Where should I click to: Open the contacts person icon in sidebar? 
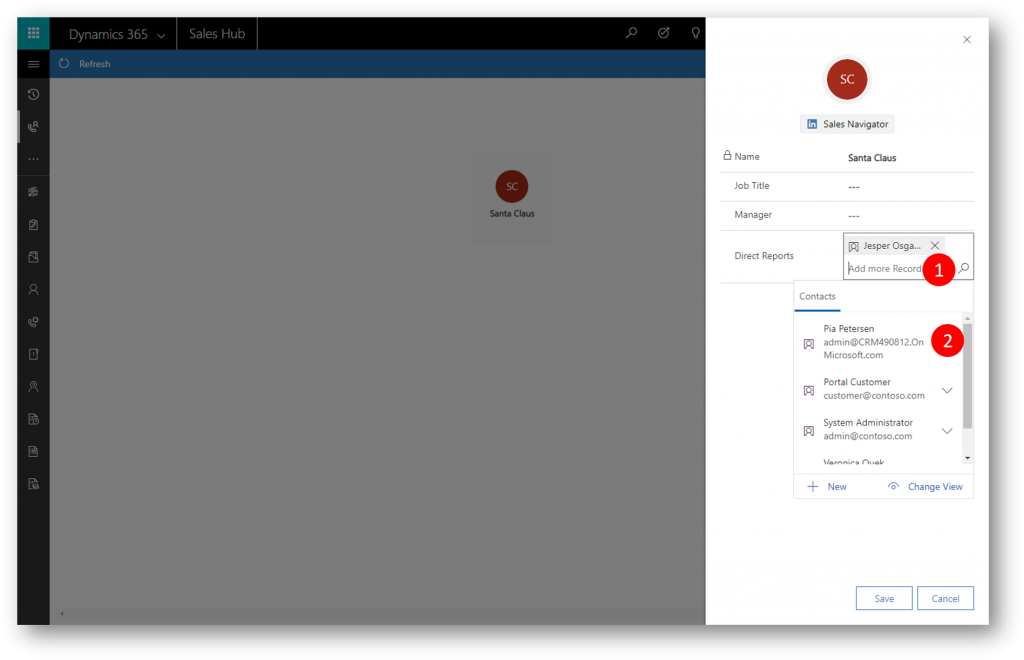point(33,289)
